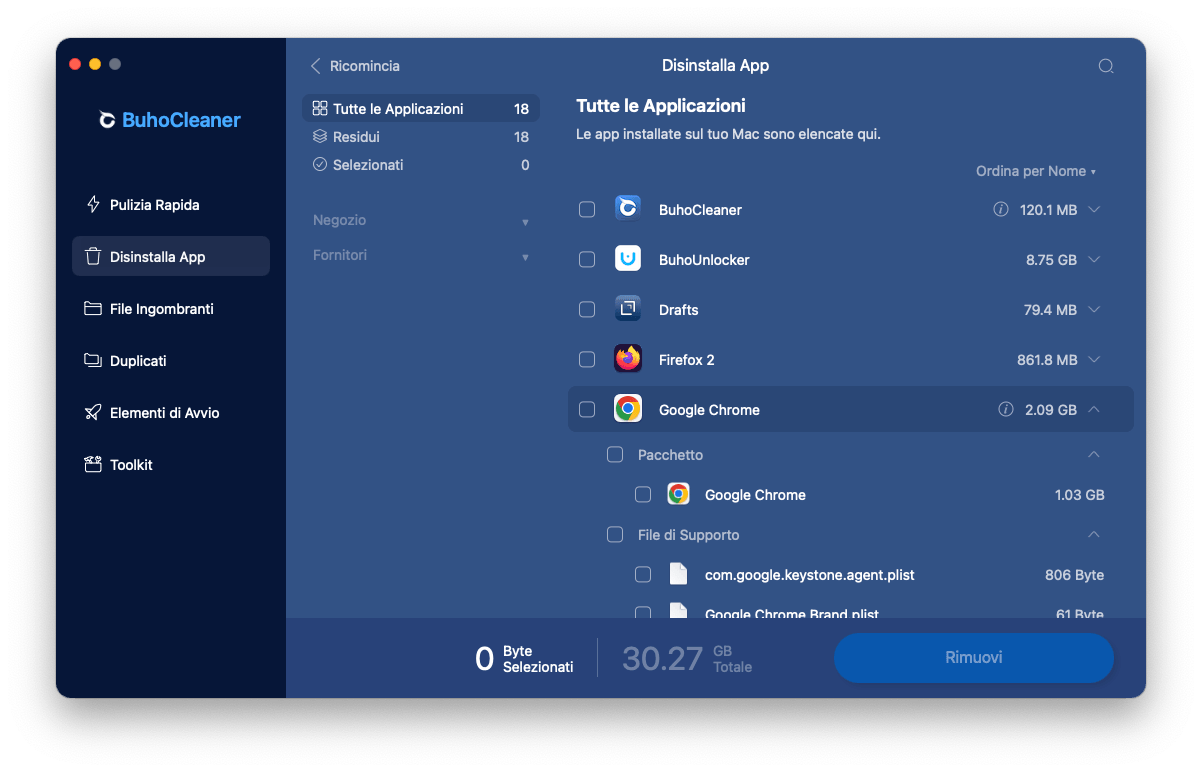Switch to the Residui category
Screen dimensions: 1202x772
356,137
